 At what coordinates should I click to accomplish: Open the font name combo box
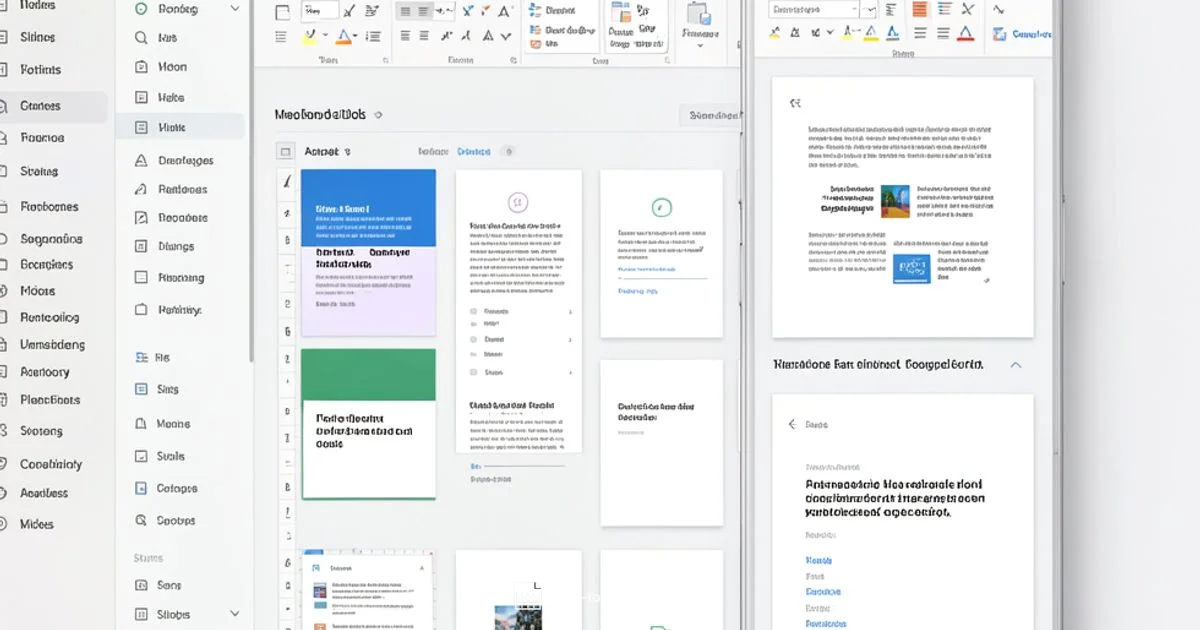pyautogui.click(x=320, y=10)
